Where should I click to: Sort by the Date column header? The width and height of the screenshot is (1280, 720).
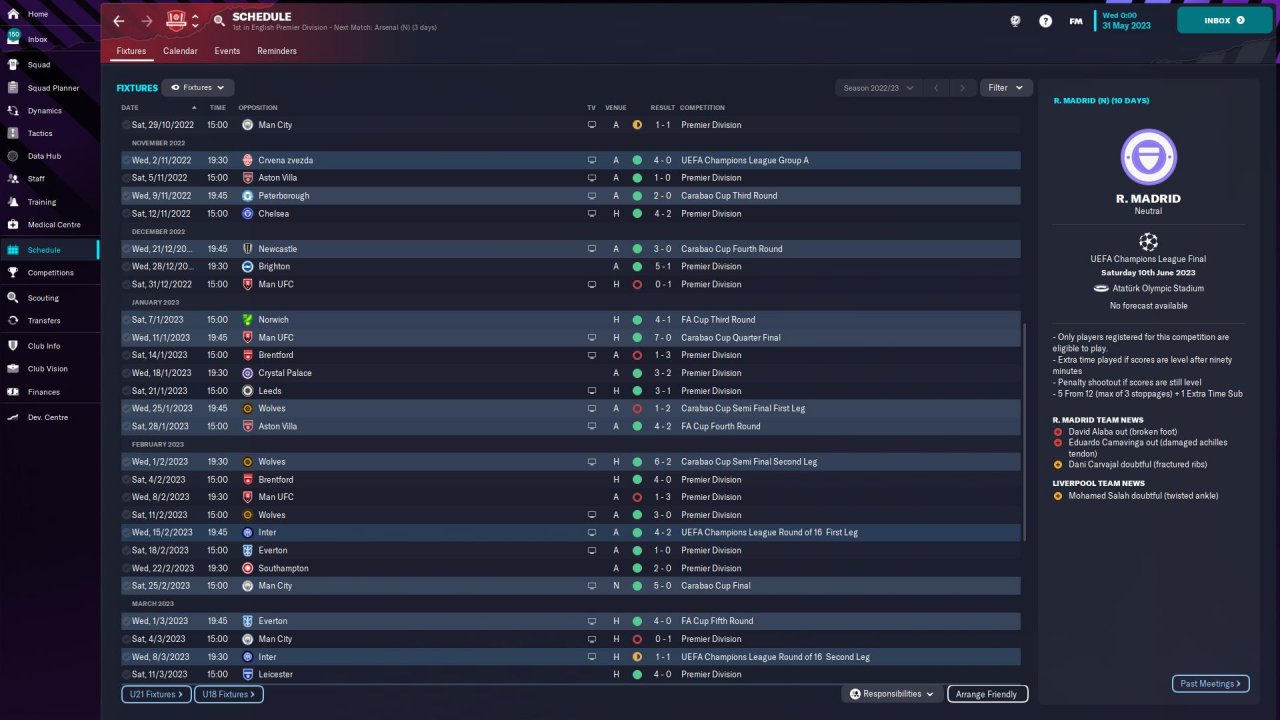[130, 108]
